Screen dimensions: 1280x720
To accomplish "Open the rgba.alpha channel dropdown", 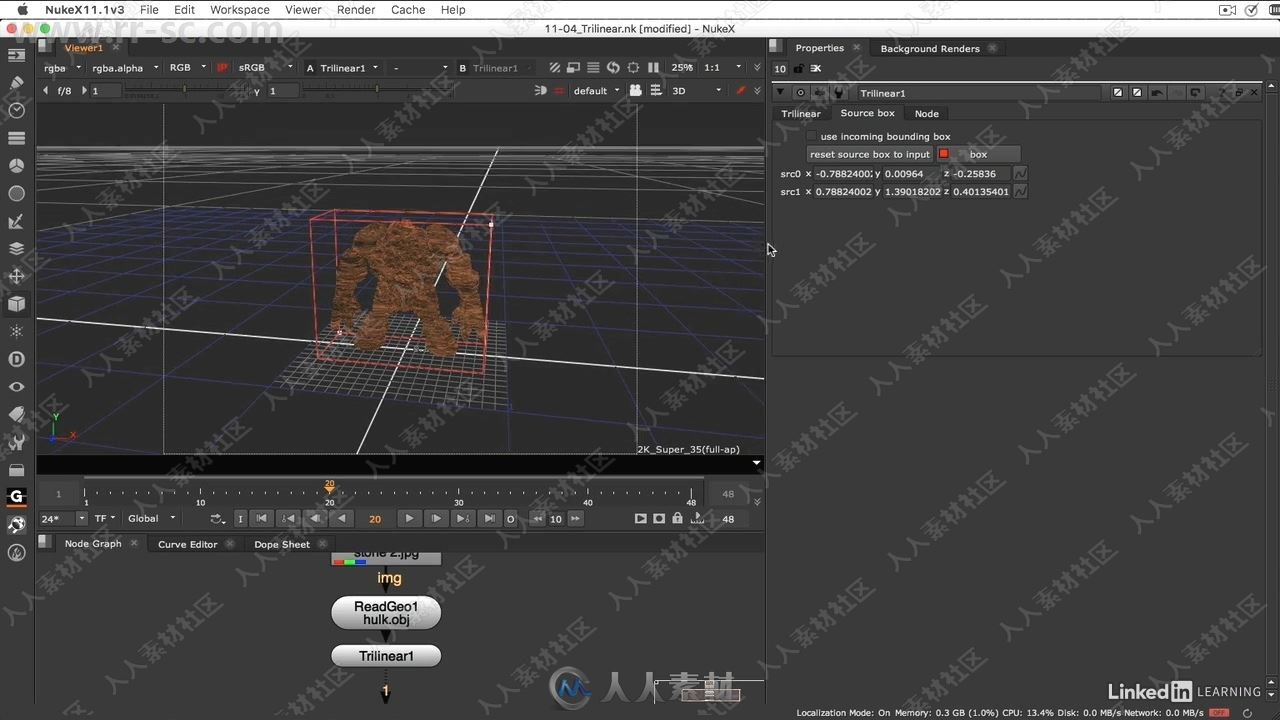I will coord(125,68).
